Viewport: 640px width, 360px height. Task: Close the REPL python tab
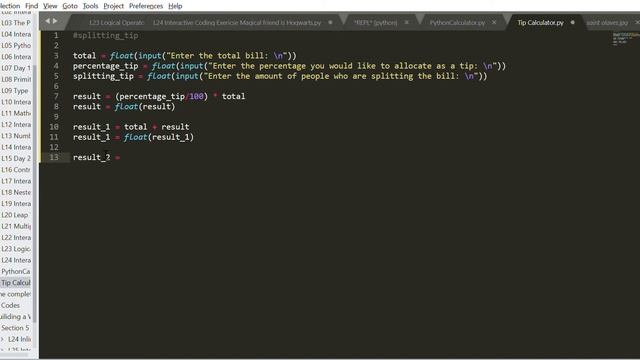point(407,22)
